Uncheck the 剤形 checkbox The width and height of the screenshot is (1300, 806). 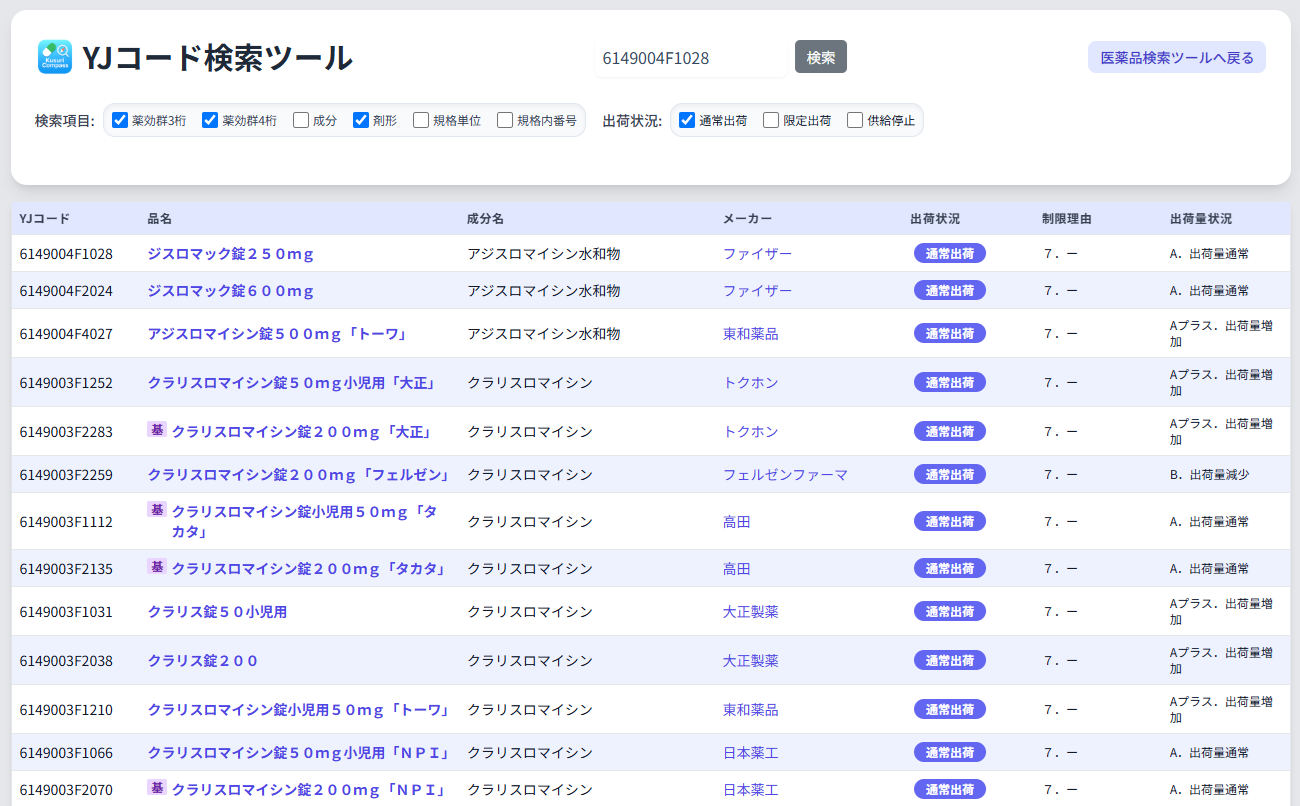tap(360, 119)
